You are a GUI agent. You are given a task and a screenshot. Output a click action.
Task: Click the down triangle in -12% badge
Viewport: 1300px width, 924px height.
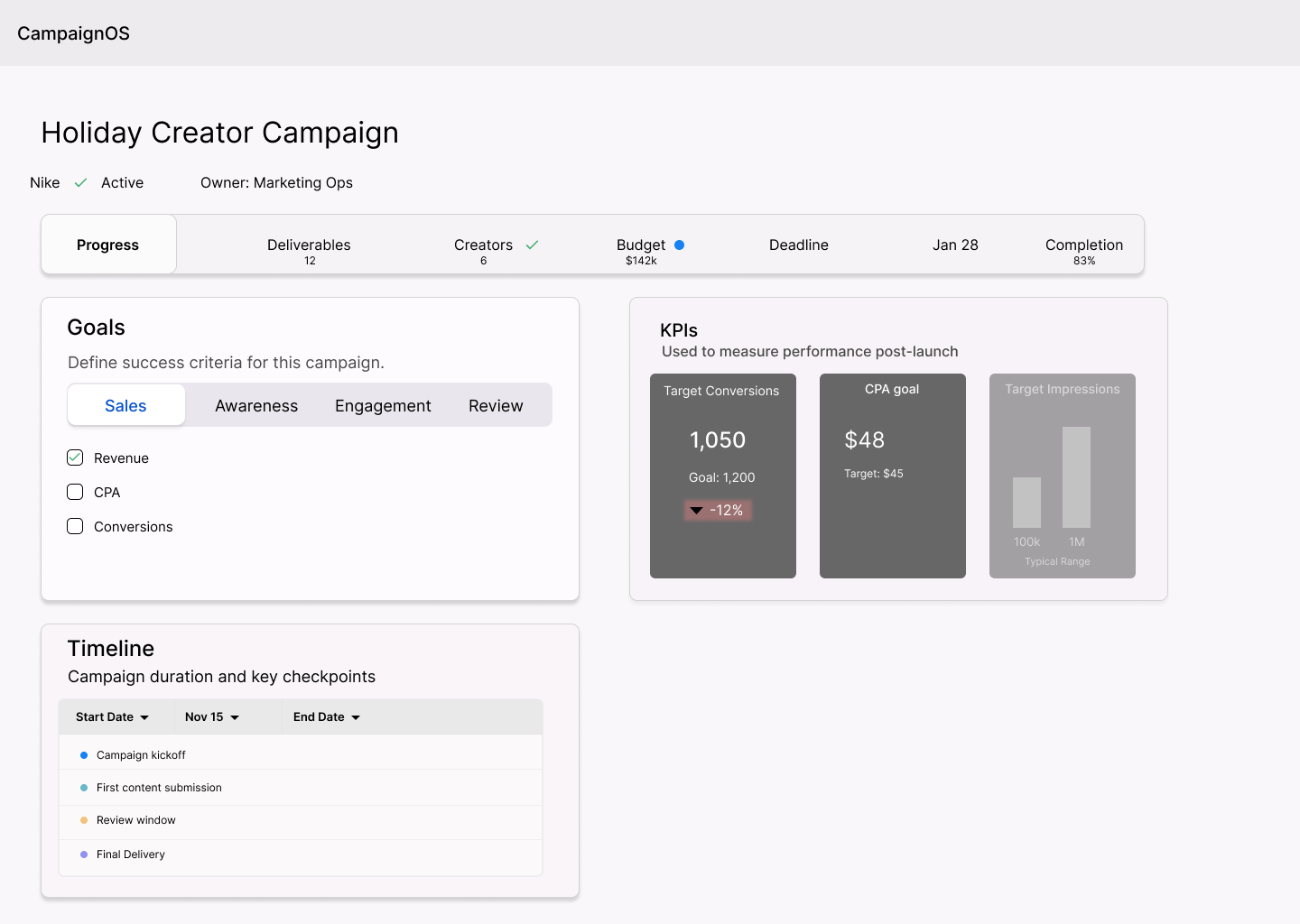click(696, 511)
